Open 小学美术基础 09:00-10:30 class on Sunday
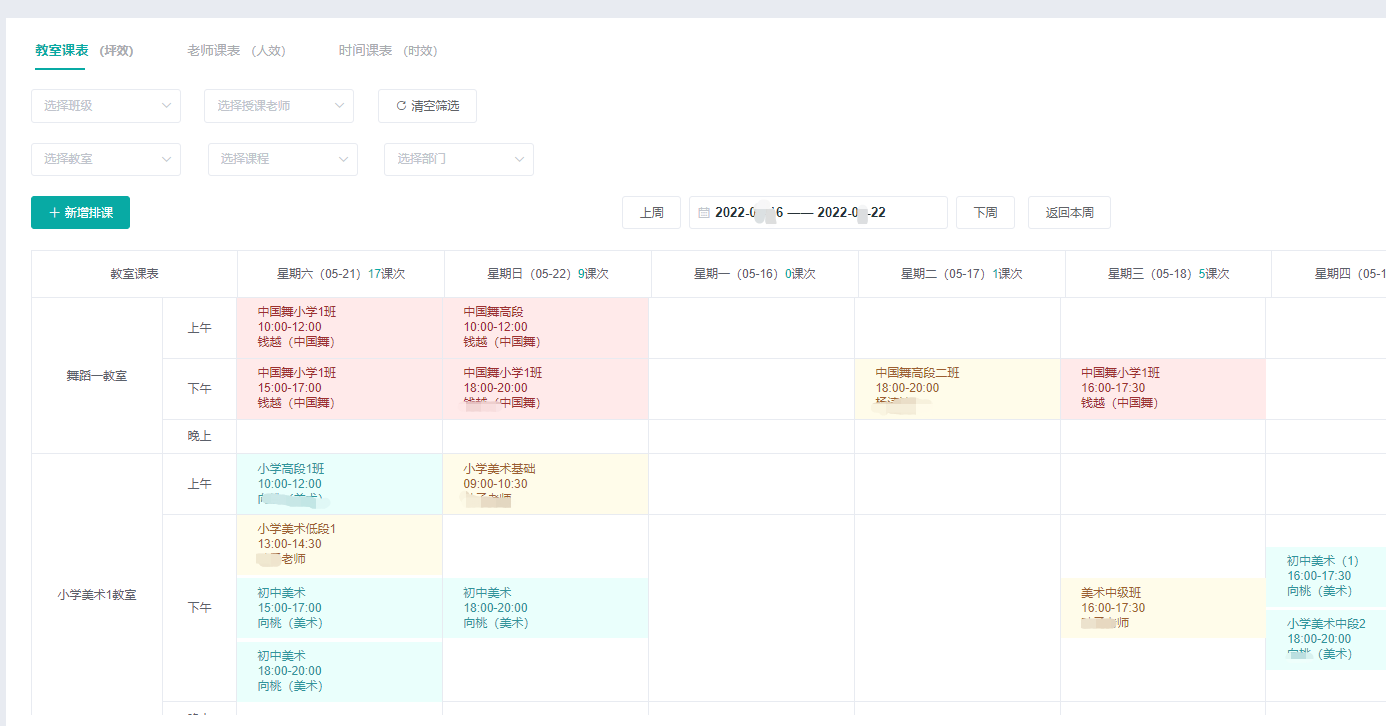This screenshot has width=1386, height=726. [546, 484]
